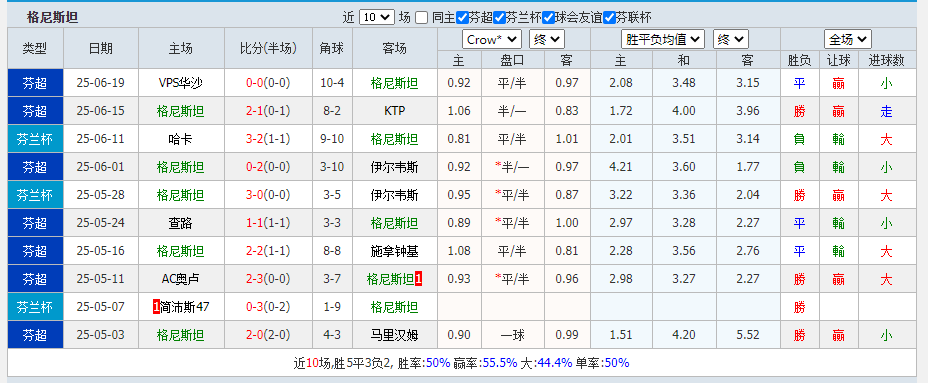Click the 芬兰杯 league tag on 25-06-11
This screenshot has width=928, height=383.
click(x=36, y=139)
